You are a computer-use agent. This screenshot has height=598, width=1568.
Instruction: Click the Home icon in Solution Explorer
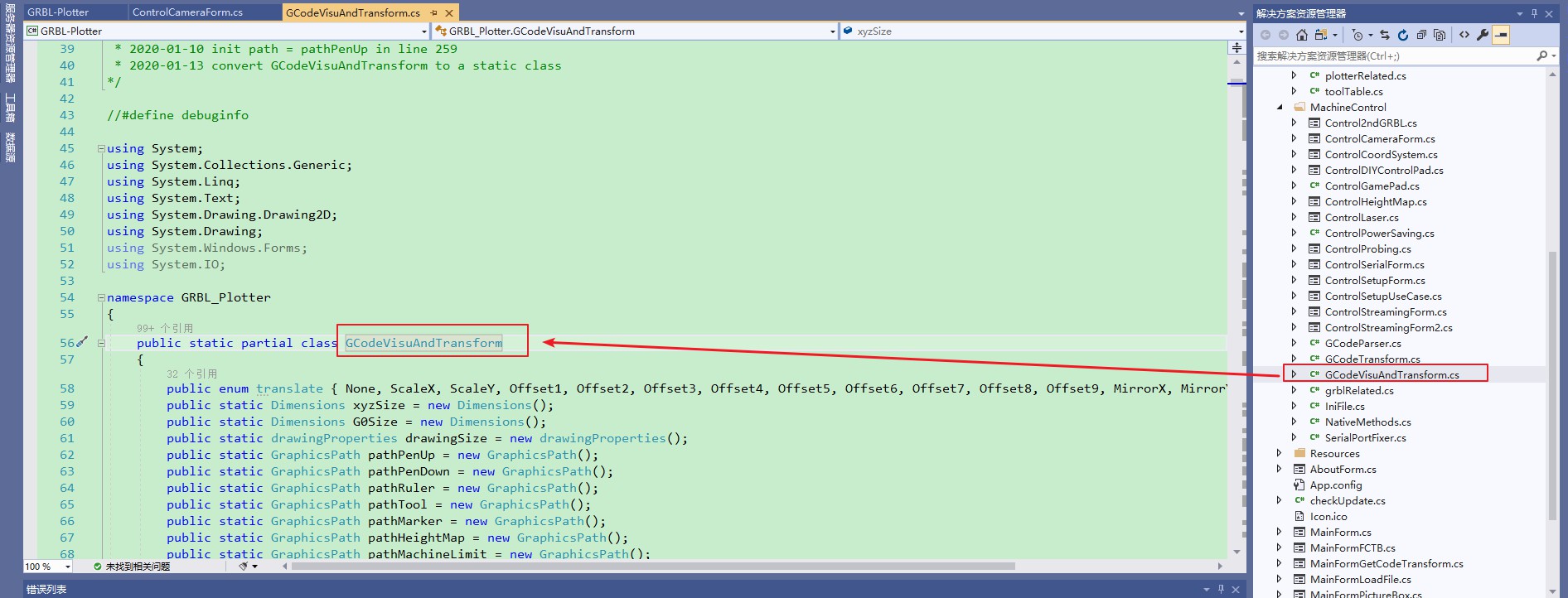1301,35
